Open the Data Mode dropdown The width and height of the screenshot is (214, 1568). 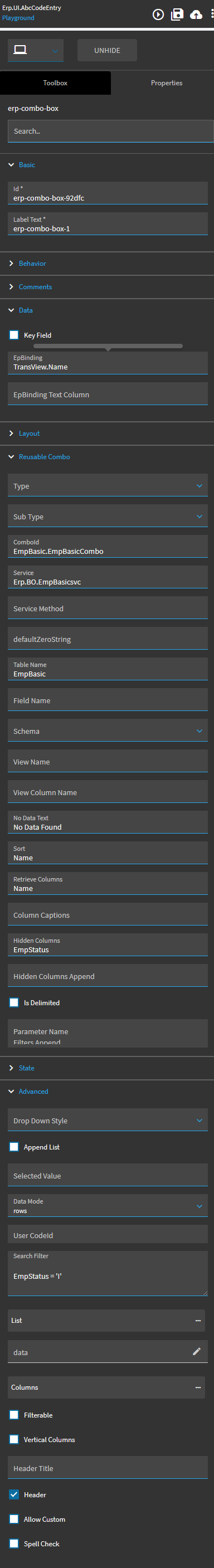108,1206
